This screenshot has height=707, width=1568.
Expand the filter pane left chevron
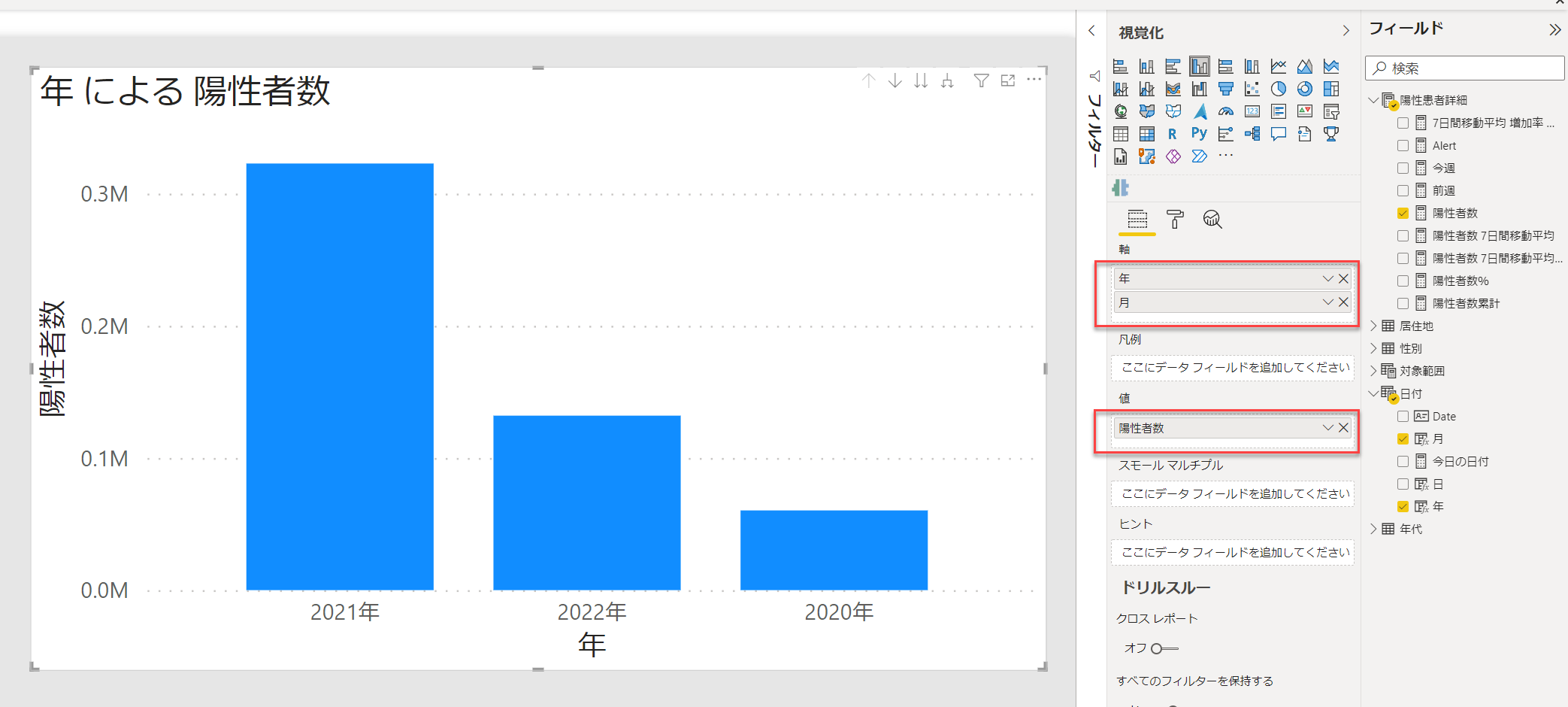[1092, 31]
